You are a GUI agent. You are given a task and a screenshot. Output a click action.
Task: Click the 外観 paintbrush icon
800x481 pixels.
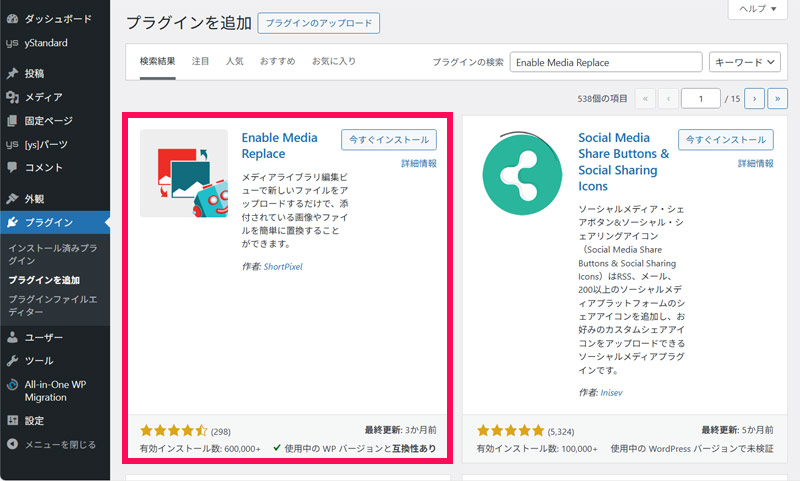point(12,198)
